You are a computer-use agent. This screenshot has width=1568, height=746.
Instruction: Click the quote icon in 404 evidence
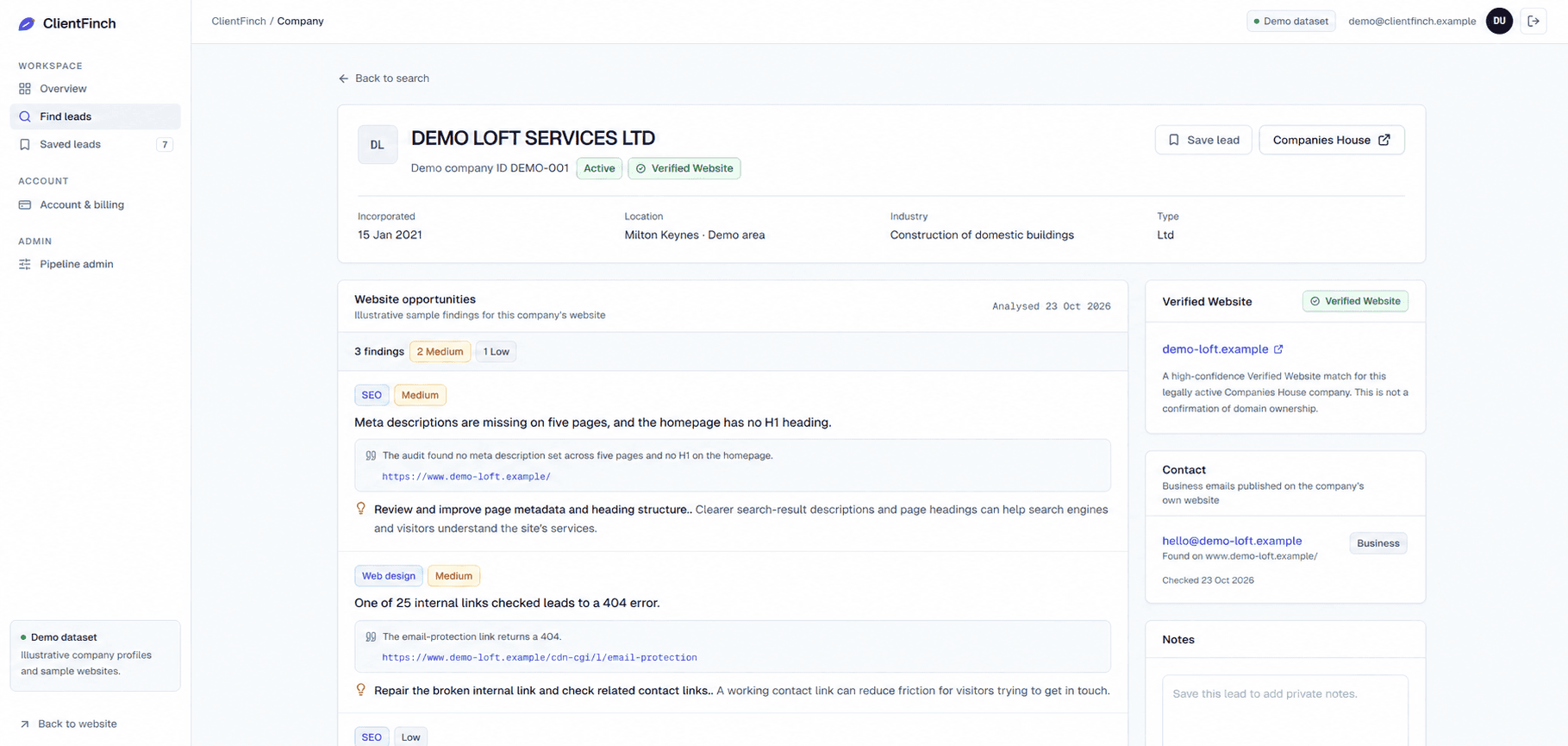click(371, 636)
